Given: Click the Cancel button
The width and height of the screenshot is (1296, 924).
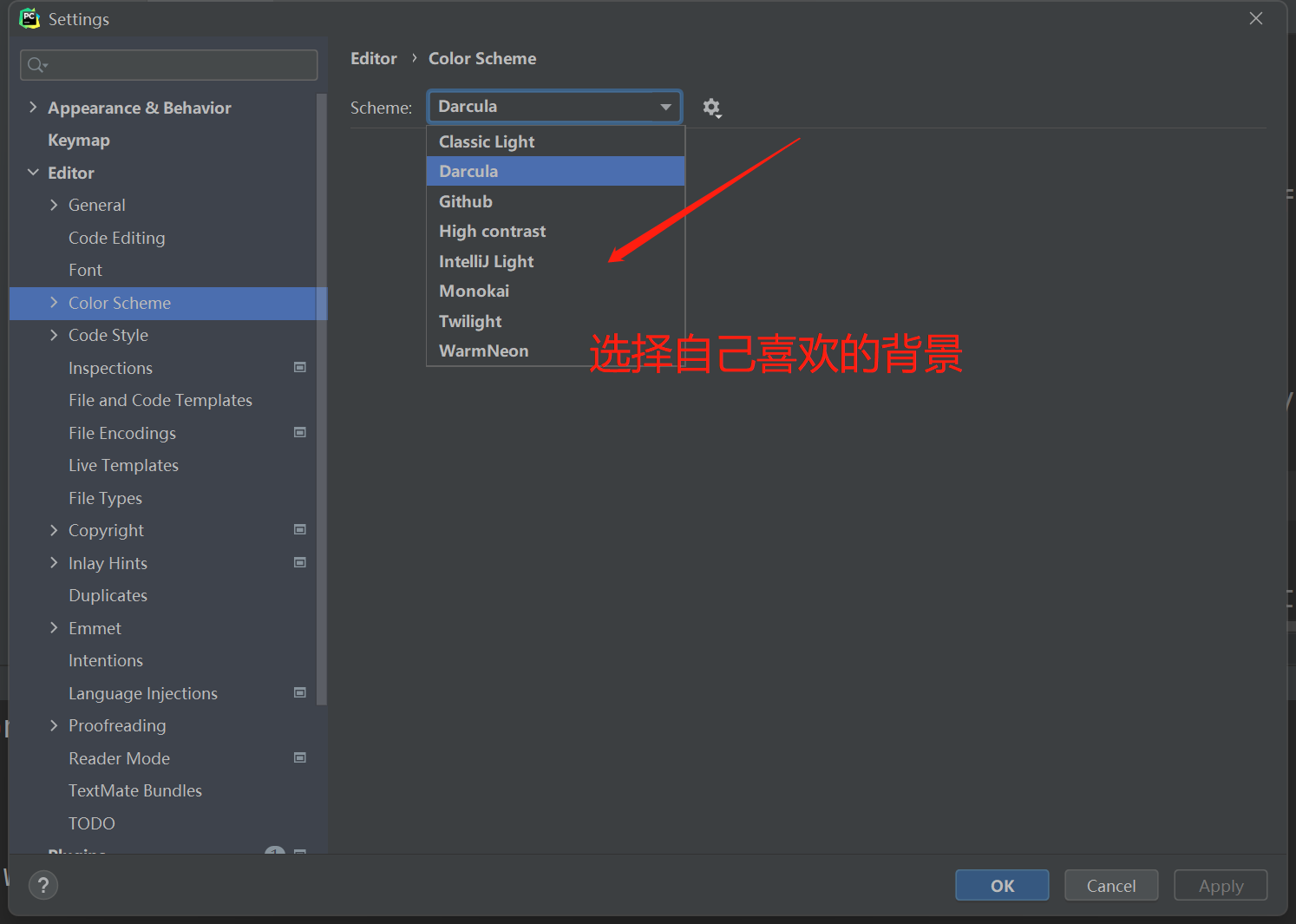Looking at the screenshot, I should 1111,885.
